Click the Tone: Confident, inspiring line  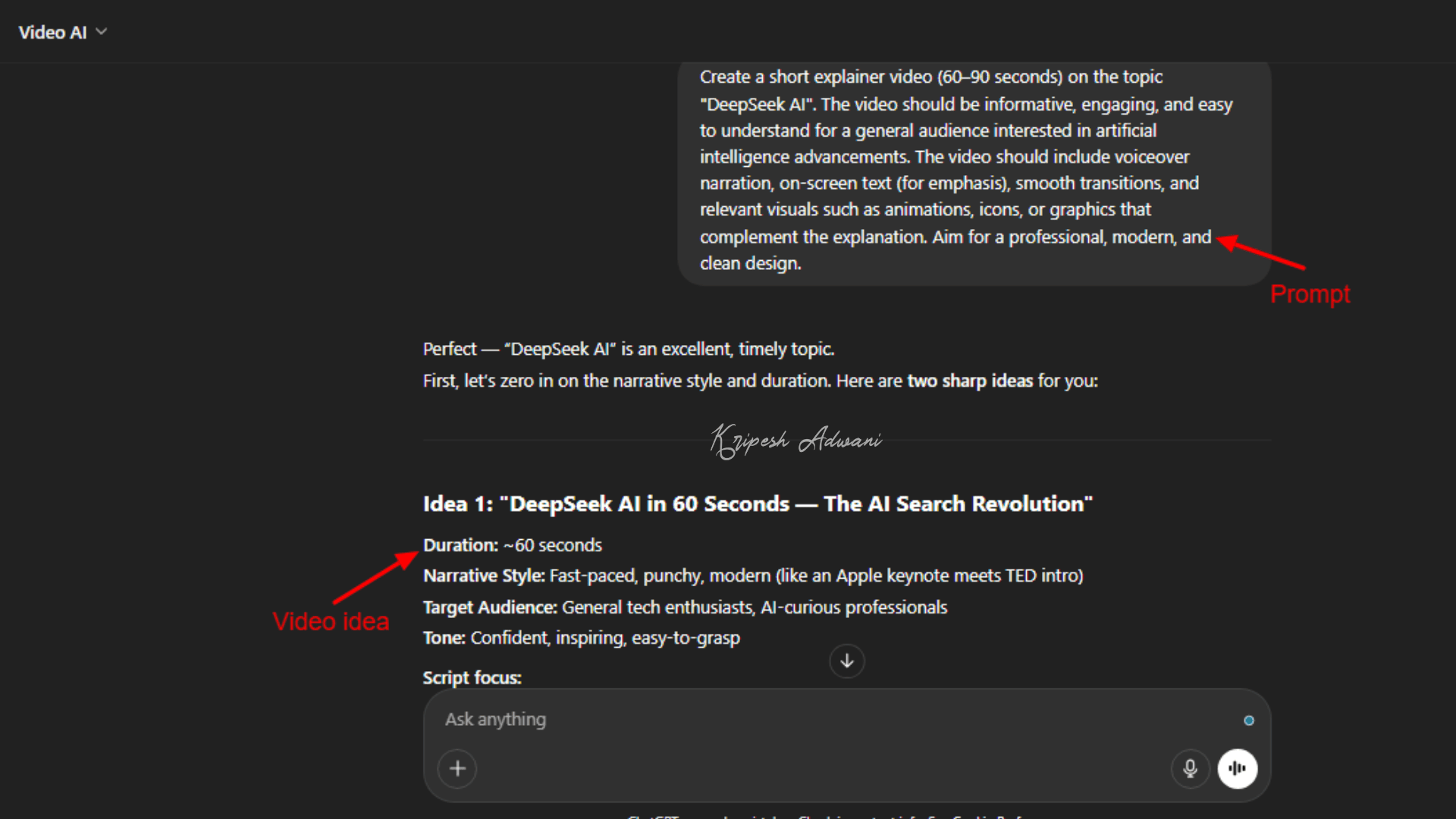click(581, 638)
